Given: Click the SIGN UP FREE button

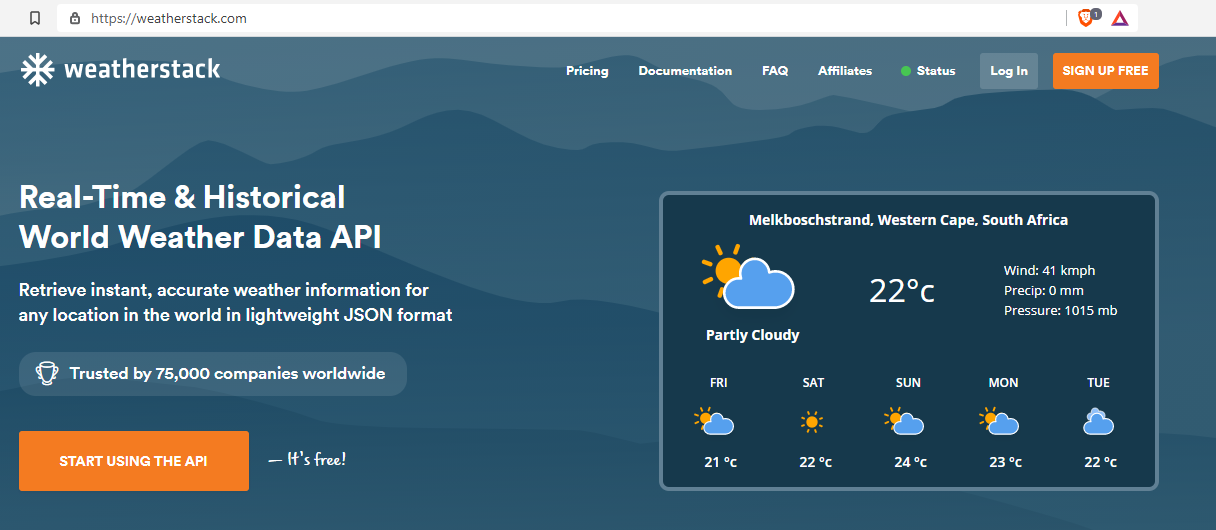Looking at the screenshot, I should click(x=1106, y=71).
